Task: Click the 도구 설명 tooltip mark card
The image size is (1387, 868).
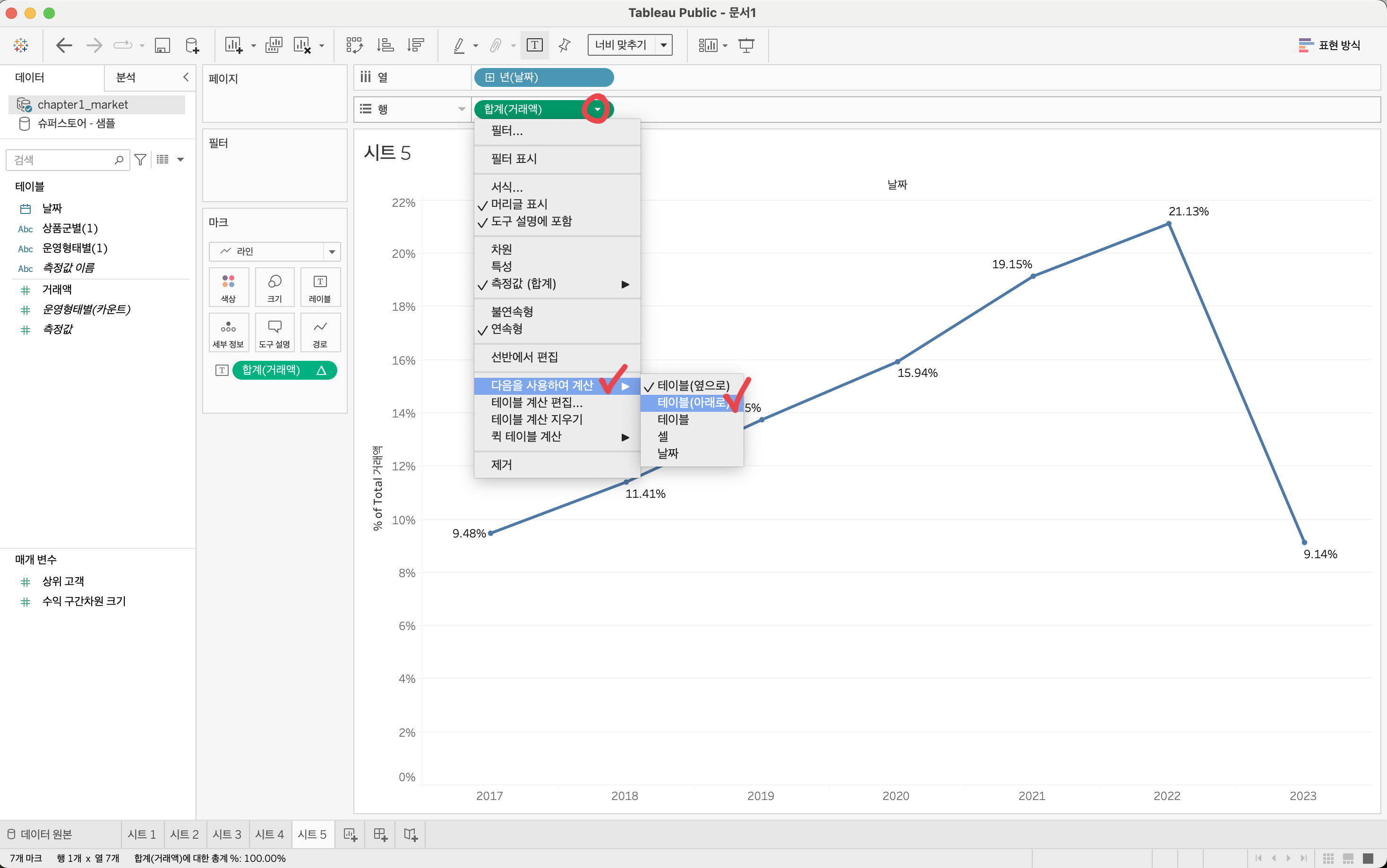Action: pos(274,332)
